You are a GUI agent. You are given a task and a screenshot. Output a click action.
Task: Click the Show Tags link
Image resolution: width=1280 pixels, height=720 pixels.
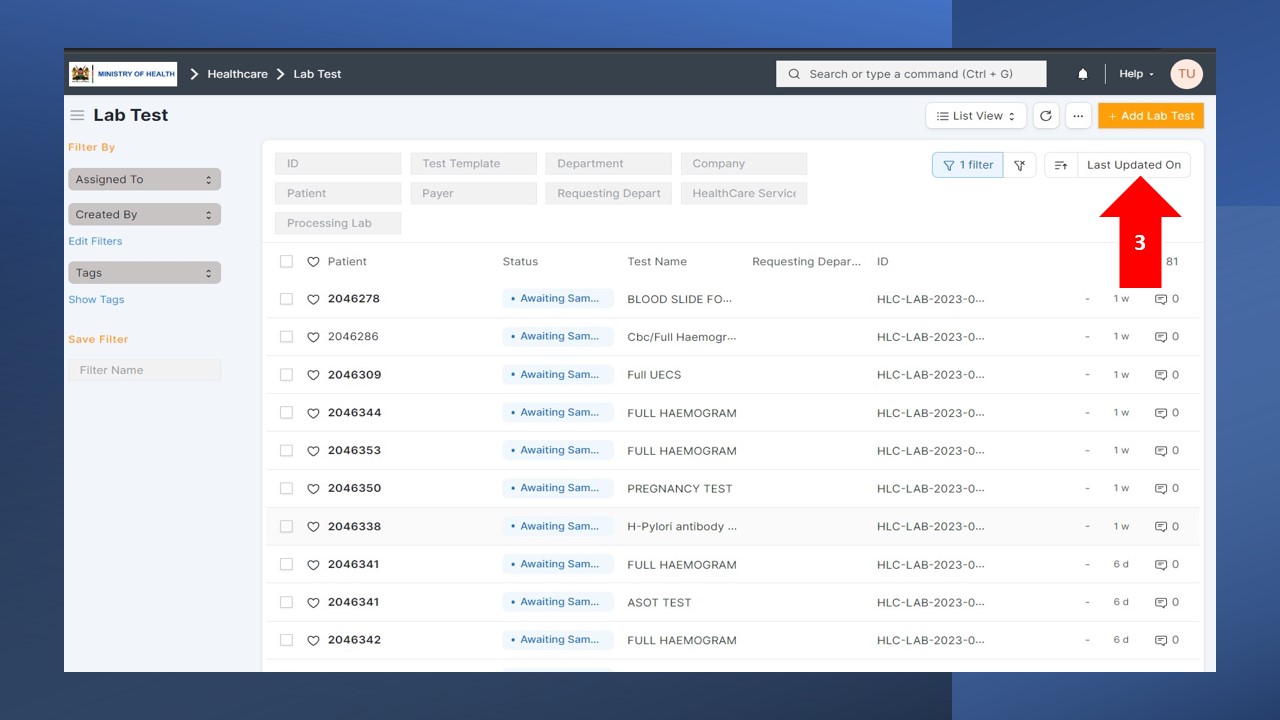[96, 300]
